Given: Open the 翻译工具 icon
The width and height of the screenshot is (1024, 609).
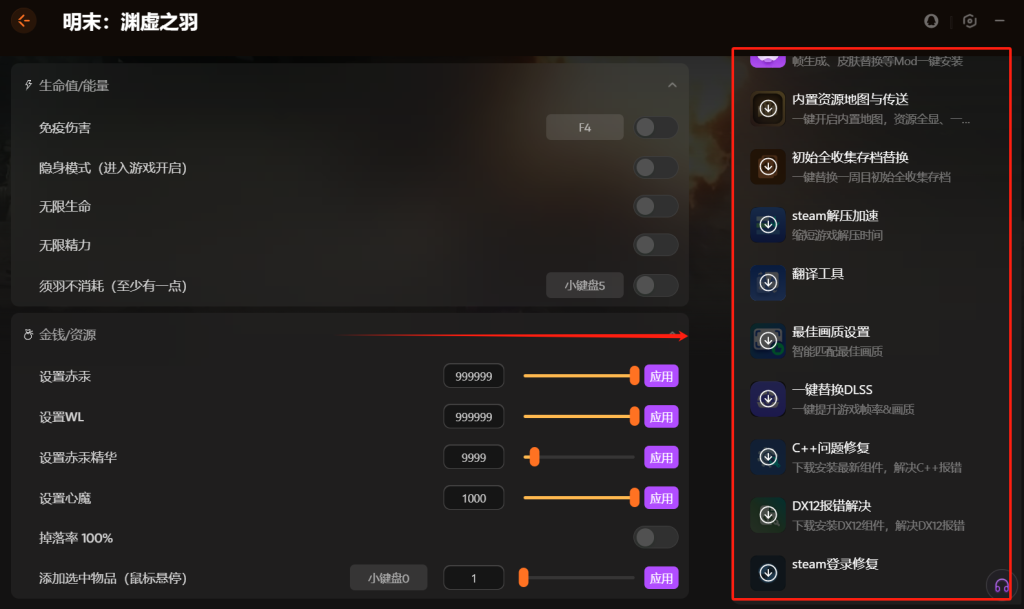Looking at the screenshot, I should (767, 283).
